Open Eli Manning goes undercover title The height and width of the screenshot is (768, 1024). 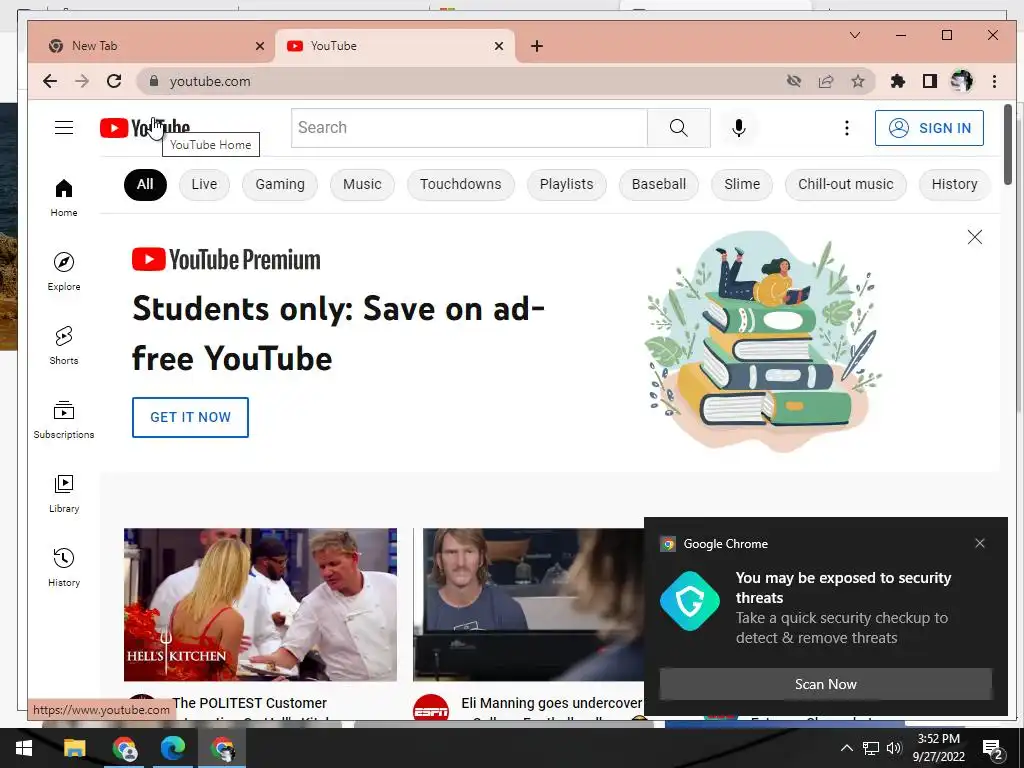552,703
